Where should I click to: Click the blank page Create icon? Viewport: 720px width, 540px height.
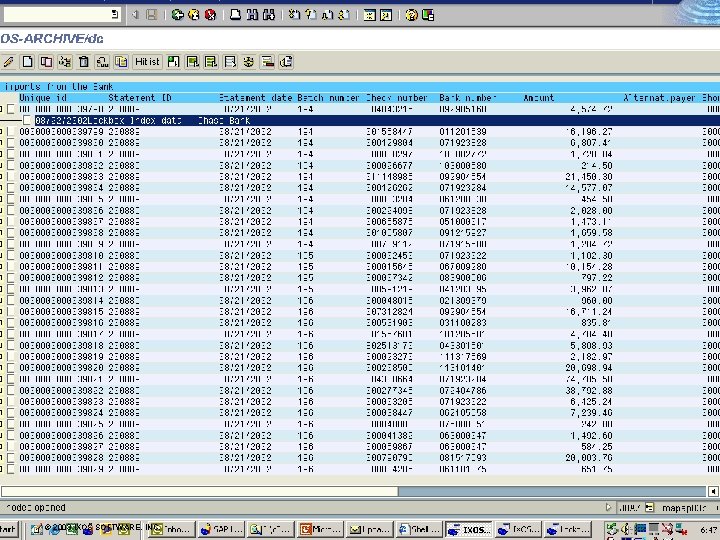click(28, 62)
